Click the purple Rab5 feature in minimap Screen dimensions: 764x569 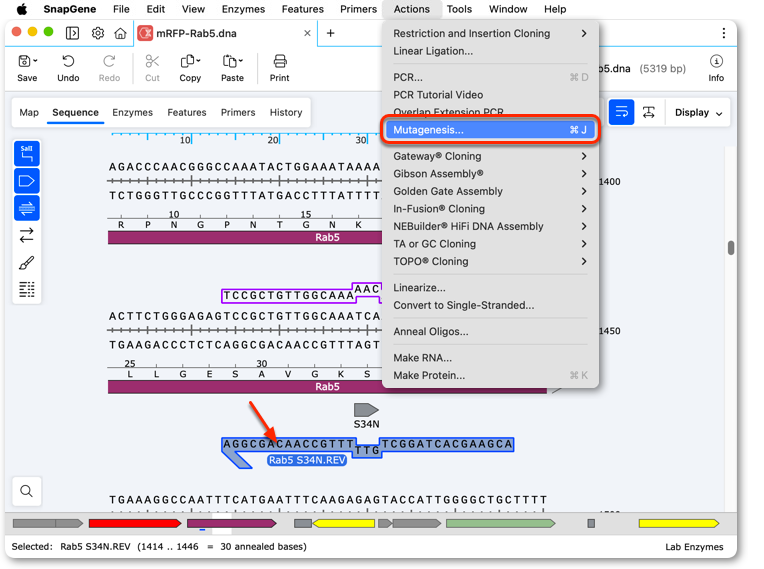point(232,523)
